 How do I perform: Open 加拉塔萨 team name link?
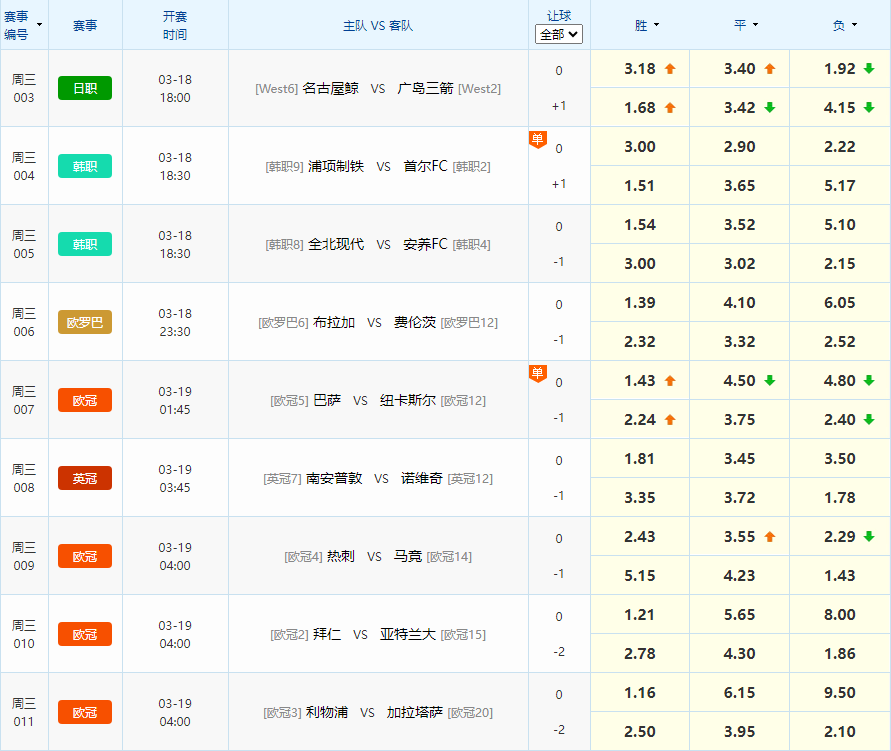[415, 712]
